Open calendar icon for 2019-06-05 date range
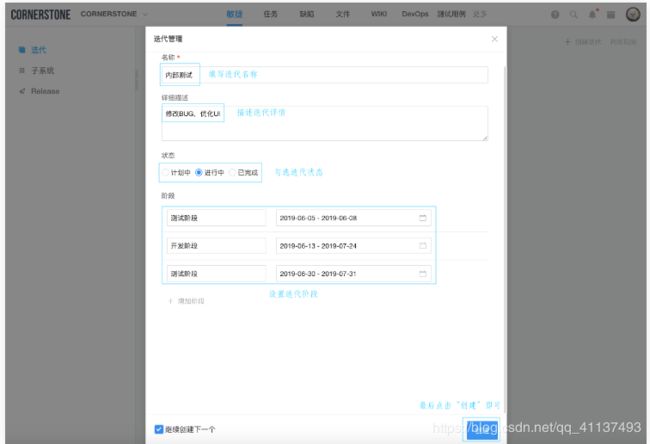The height and width of the screenshot is (444, 650). tap(422, 218)
